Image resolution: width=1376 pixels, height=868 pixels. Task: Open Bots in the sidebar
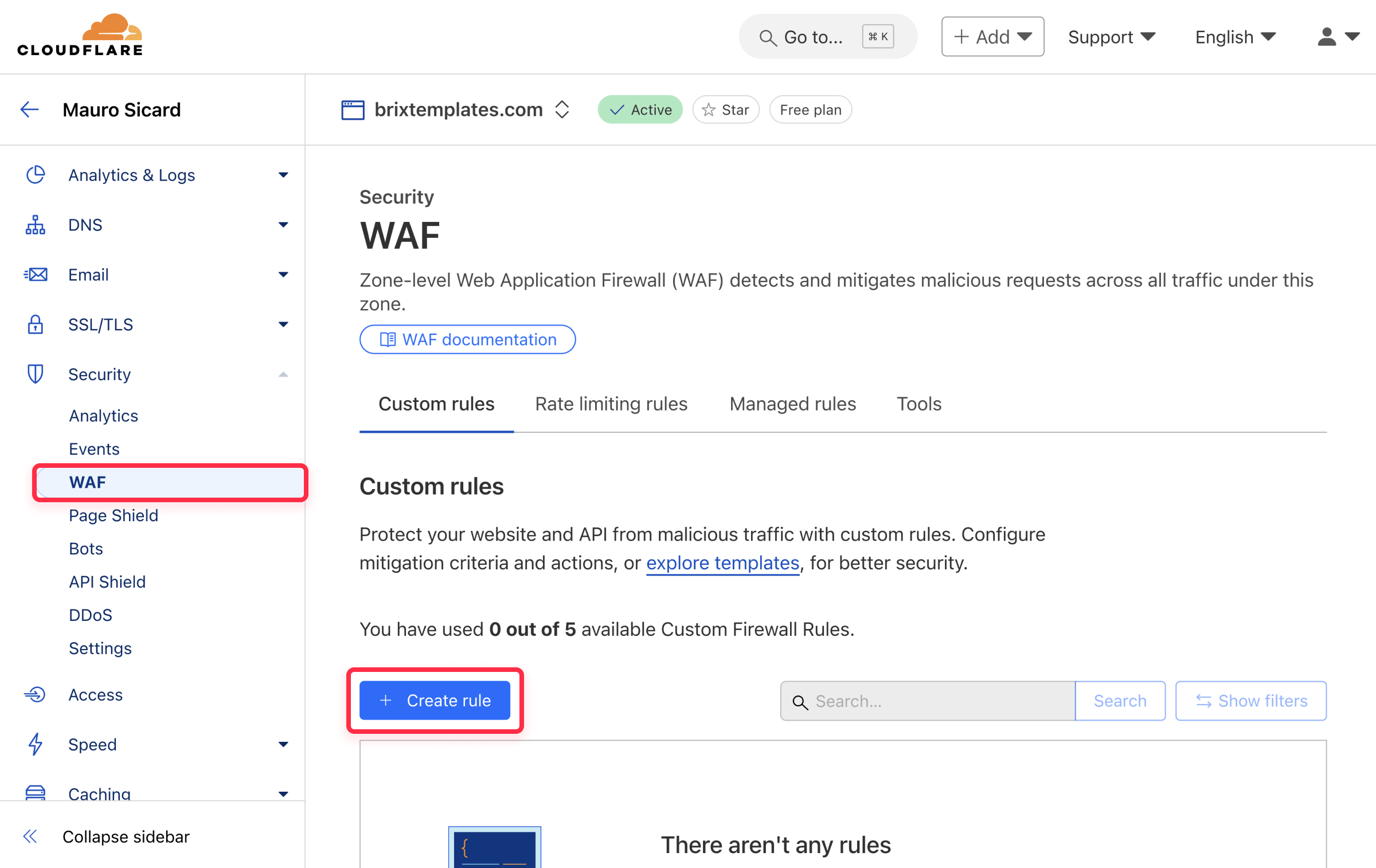coord(86,549)
